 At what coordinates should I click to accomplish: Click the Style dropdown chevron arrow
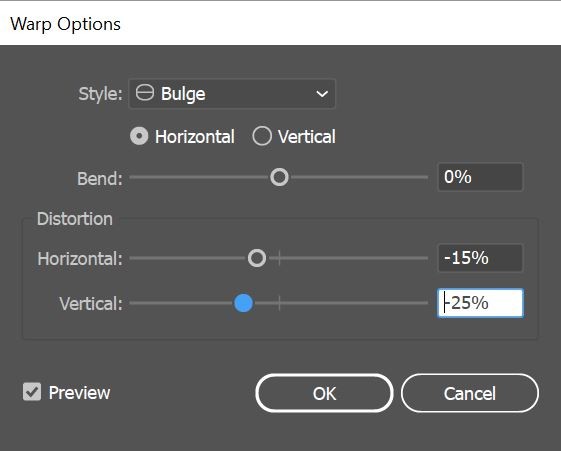coord(322,94)
